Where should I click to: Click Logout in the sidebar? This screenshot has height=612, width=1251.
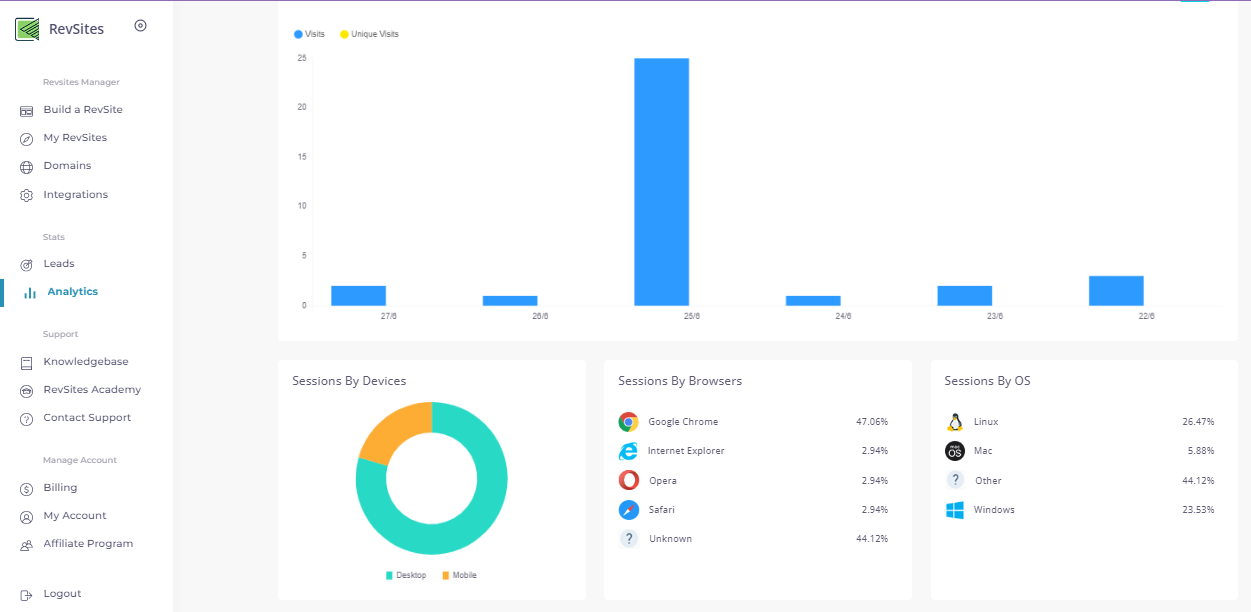point(62,594)
